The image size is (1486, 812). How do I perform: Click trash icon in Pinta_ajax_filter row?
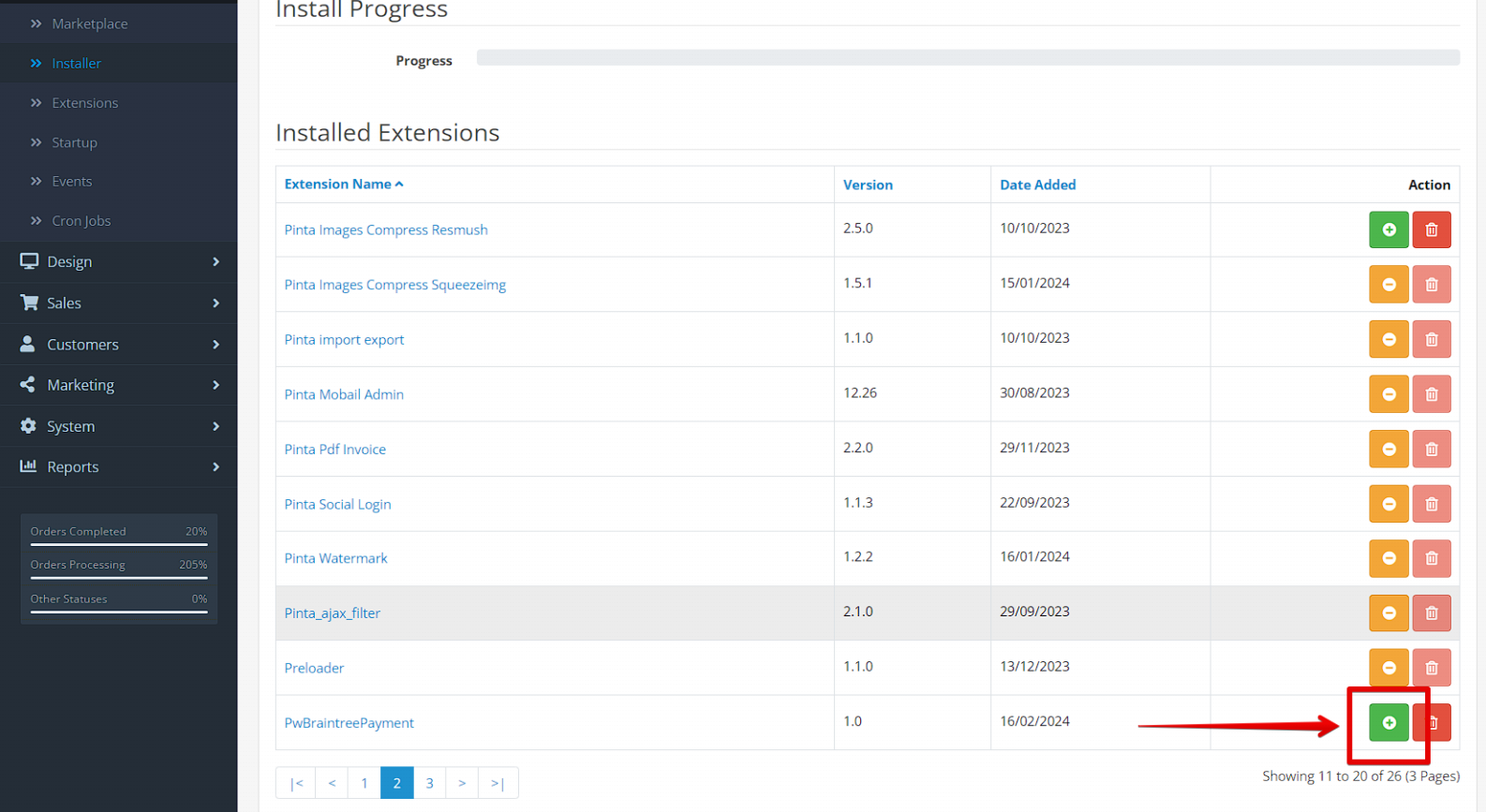1432,613
